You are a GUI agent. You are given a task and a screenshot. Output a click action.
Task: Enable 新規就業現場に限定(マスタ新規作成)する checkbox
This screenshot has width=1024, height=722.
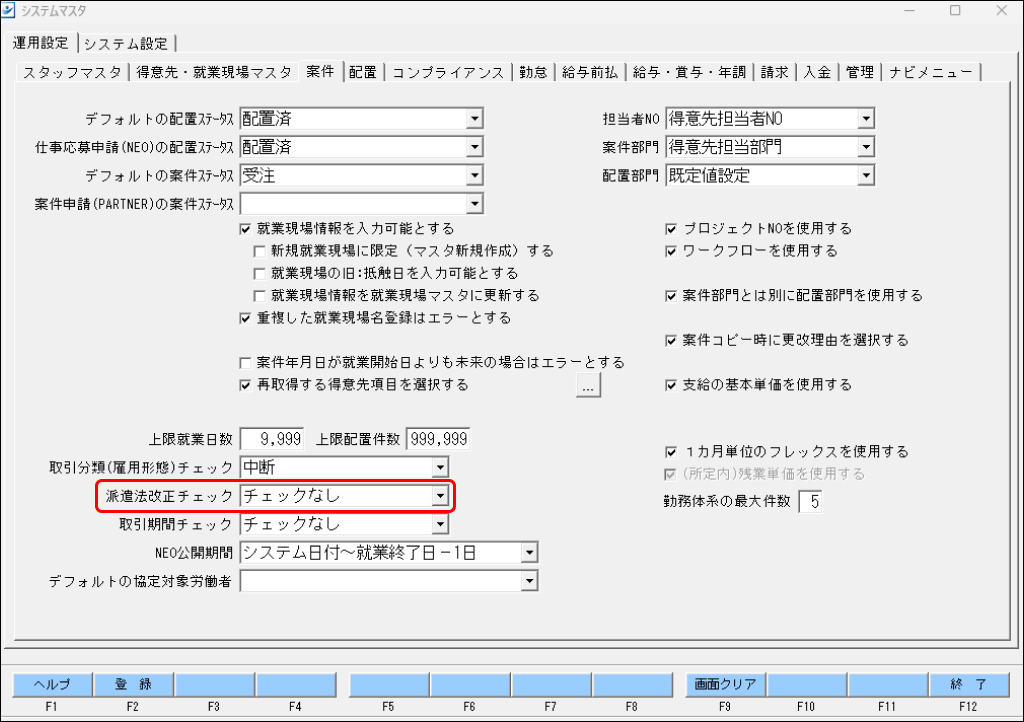pos(259,251)
